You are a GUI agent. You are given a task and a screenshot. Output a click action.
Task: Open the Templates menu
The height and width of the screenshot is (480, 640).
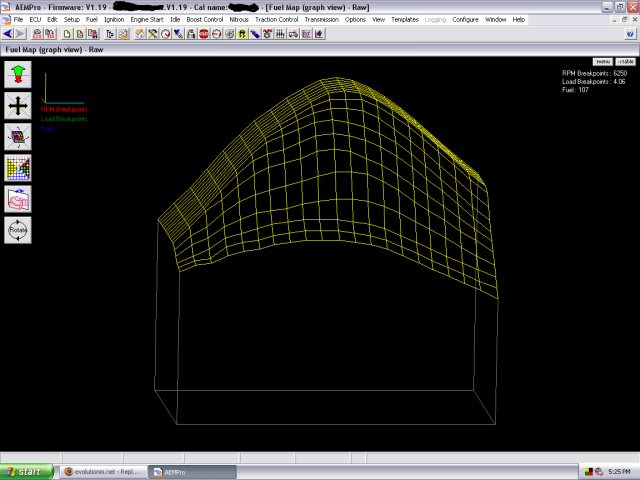coord(405,20)
